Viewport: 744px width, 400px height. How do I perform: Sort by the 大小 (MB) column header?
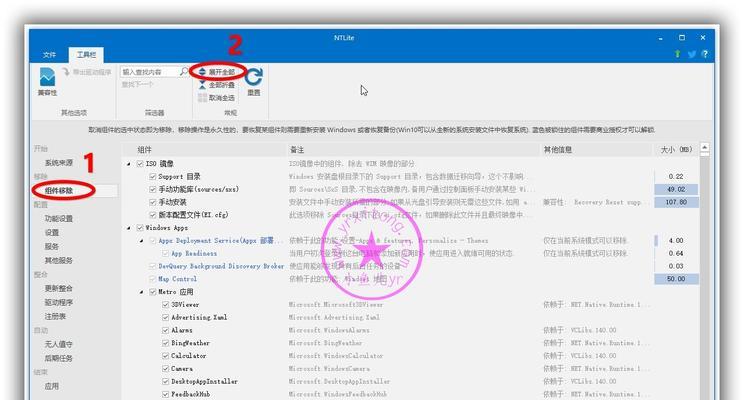[676, 150]
